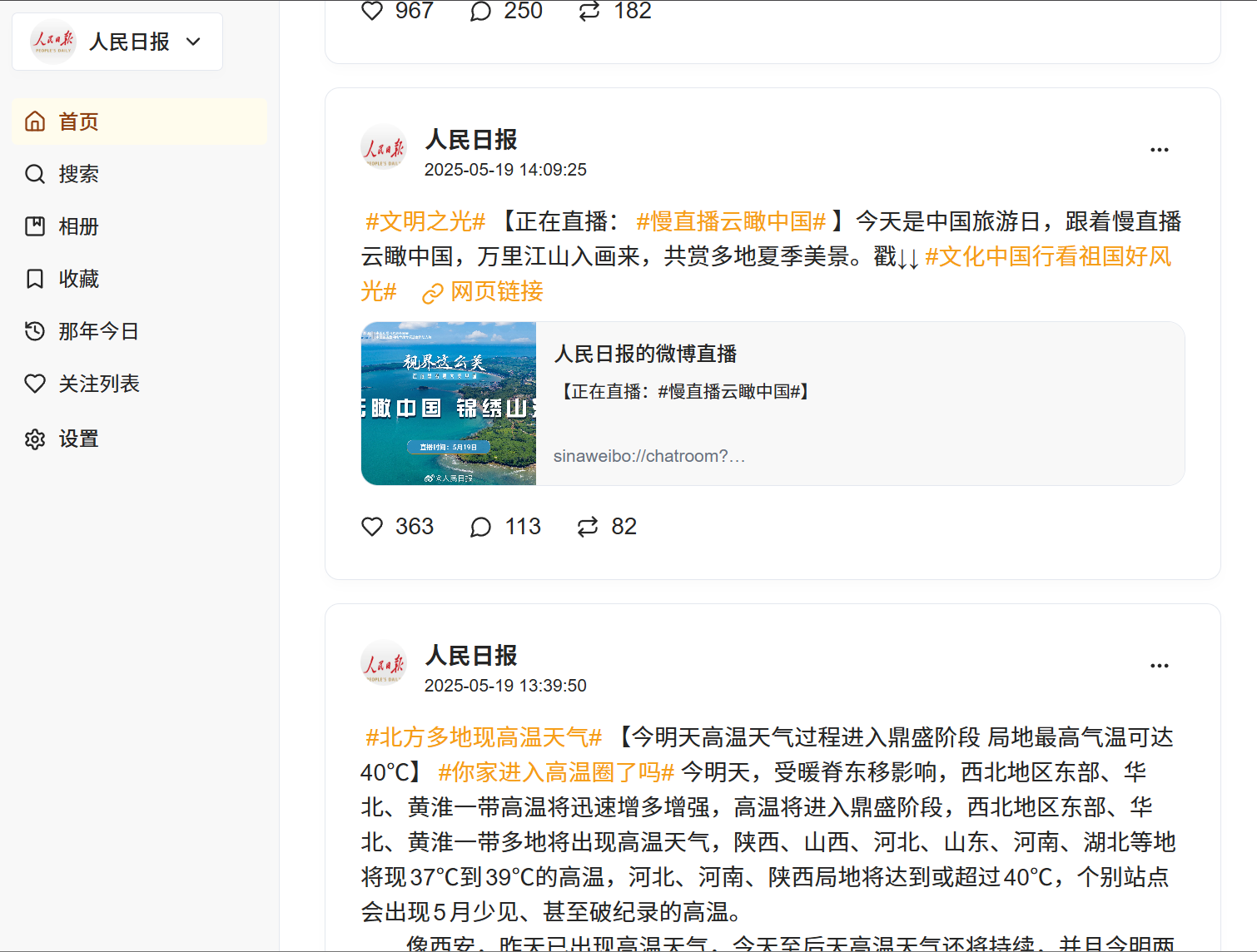The height and width of the screenshot is (952, 1257).
Task: Click the livestream preview thumbnail image
Action: [x=449, y=404]
